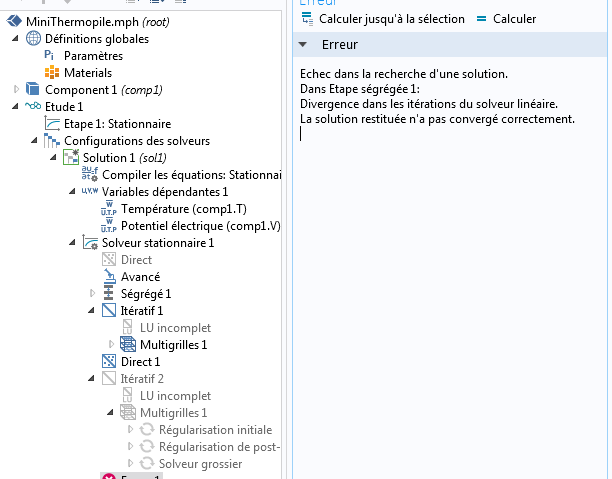Click inside the error message text area

tap(450, 250)
